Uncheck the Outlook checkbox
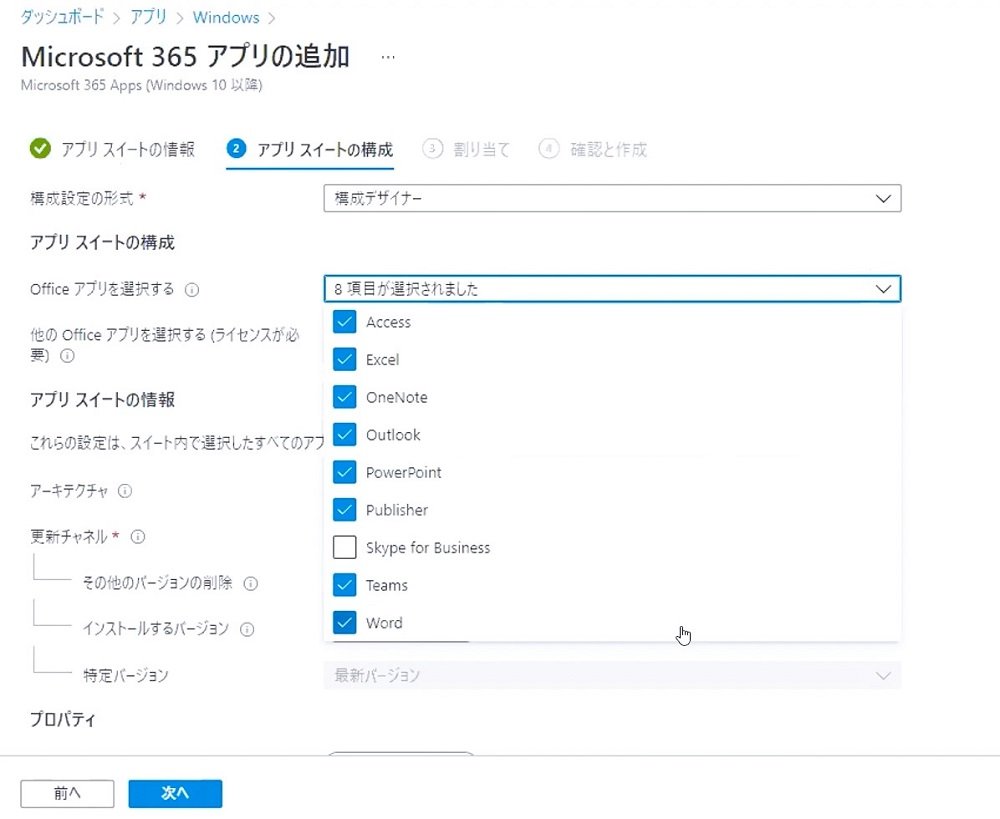This screenshot has height=819, width=1000. click(344, 435)
